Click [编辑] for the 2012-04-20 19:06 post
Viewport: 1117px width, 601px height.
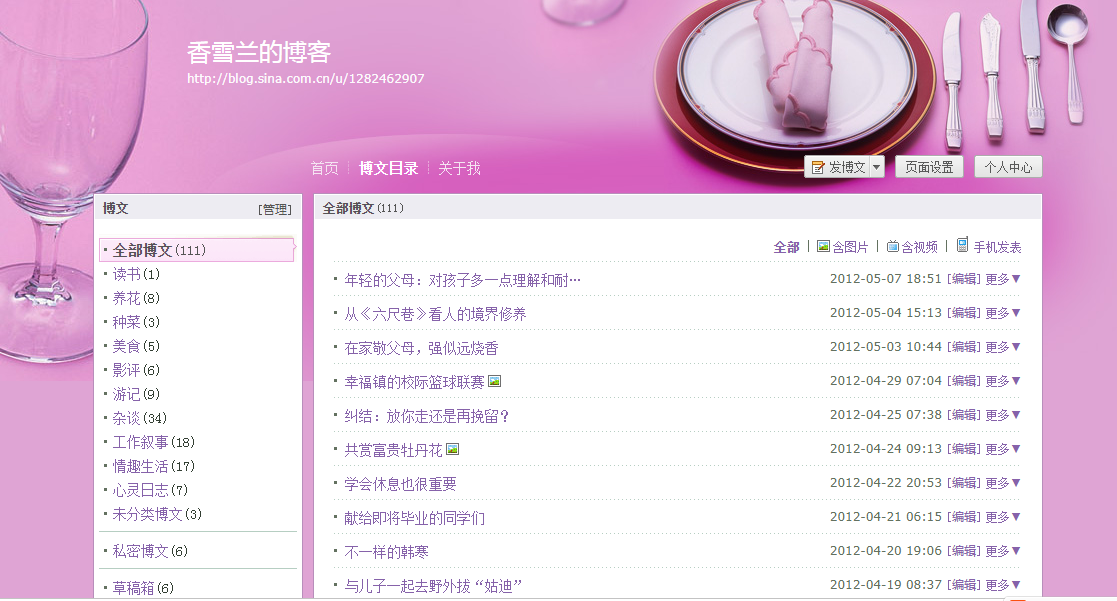[x=964, y=551]
